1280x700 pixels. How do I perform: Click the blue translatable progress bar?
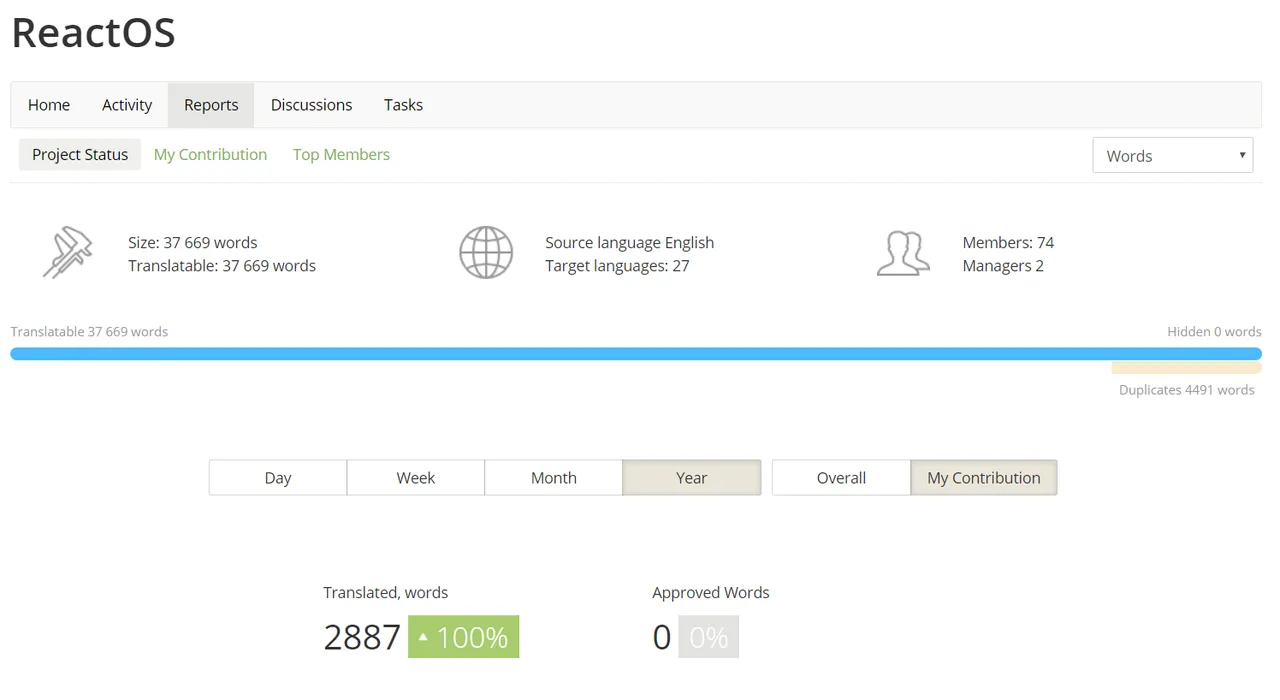[636, 354]
